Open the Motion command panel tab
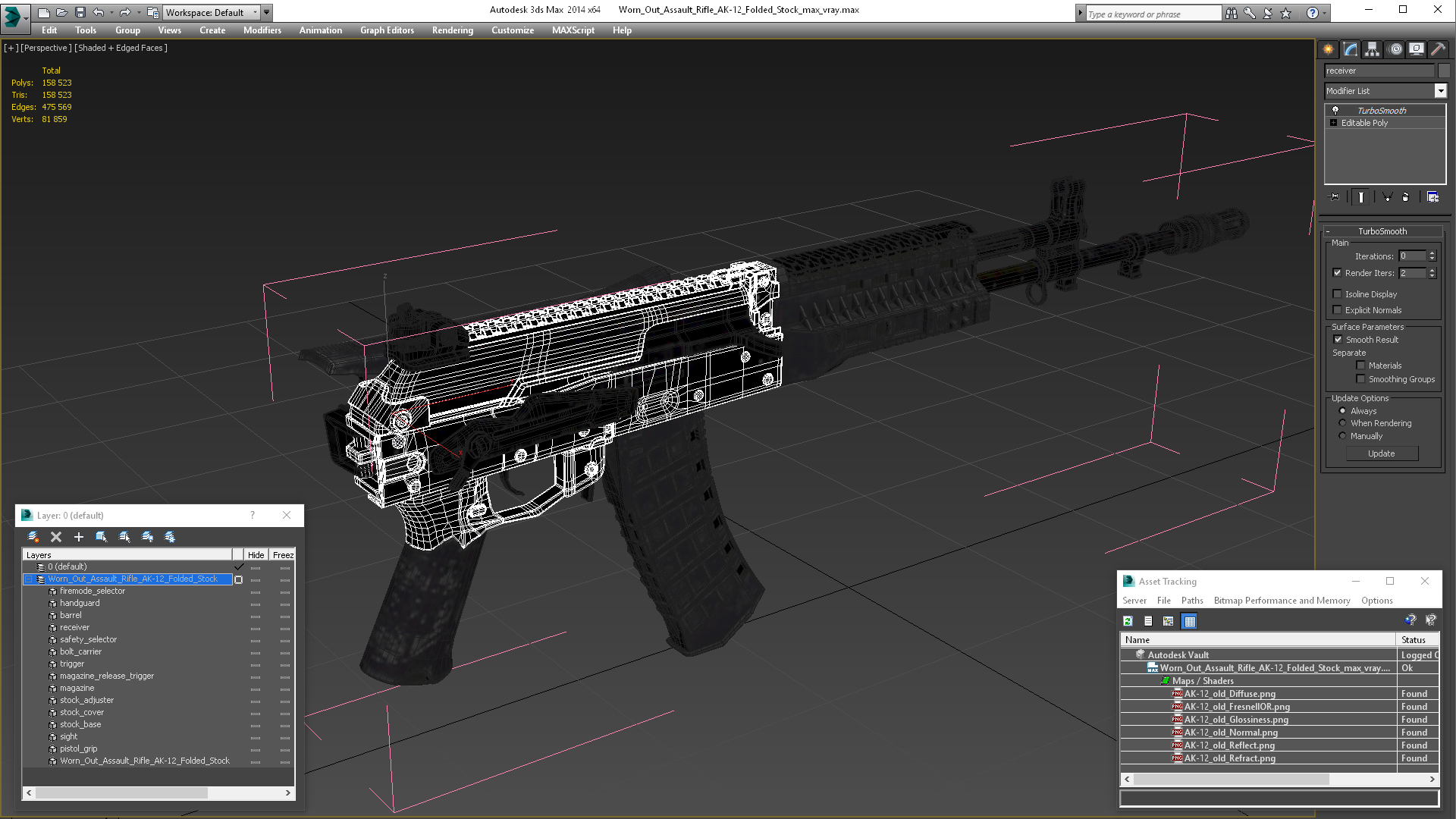The height and width of the screenshot is (819, 1456). tap(1395, 49)
